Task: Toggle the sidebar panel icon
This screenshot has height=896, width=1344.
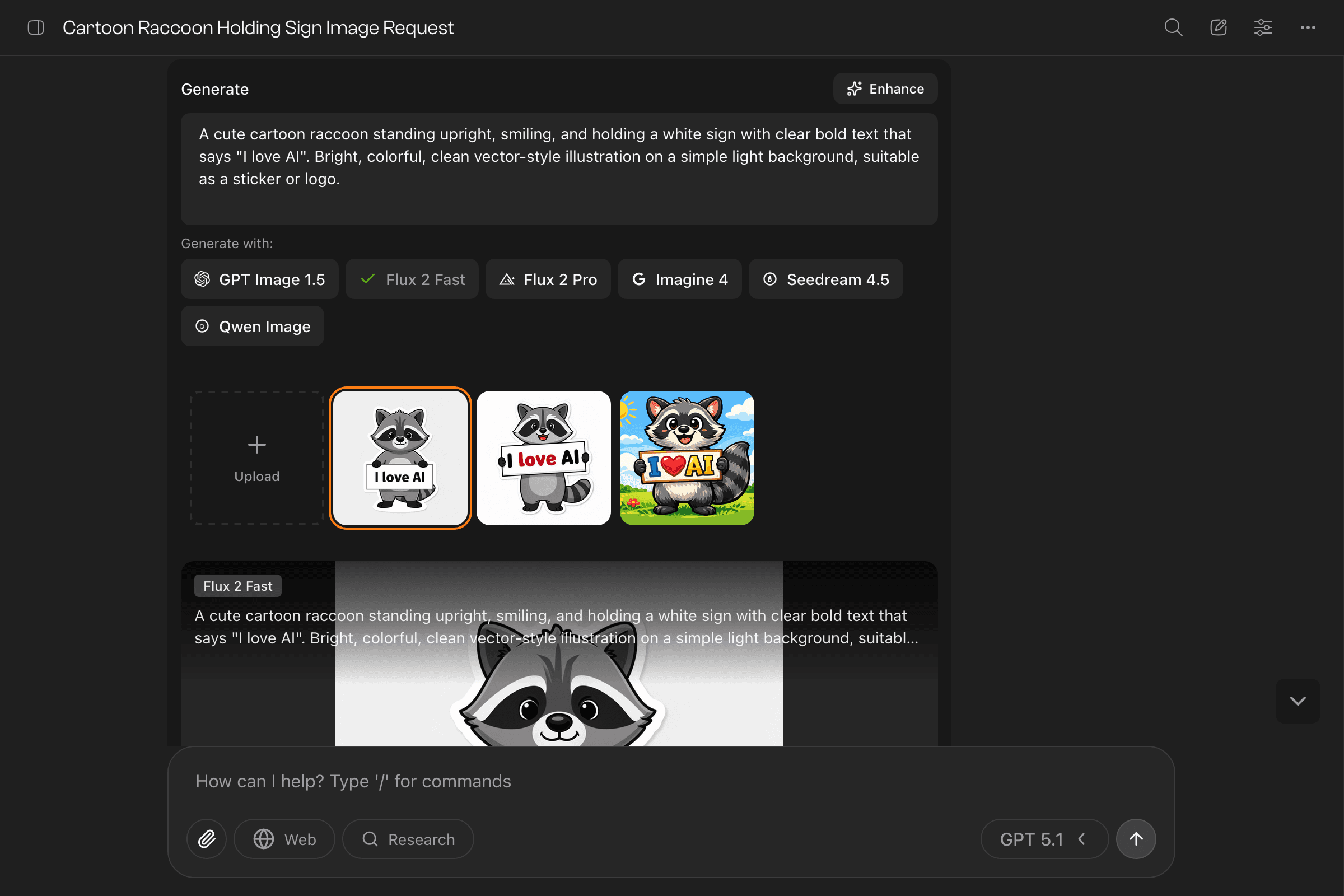Action: click(35, 27)
